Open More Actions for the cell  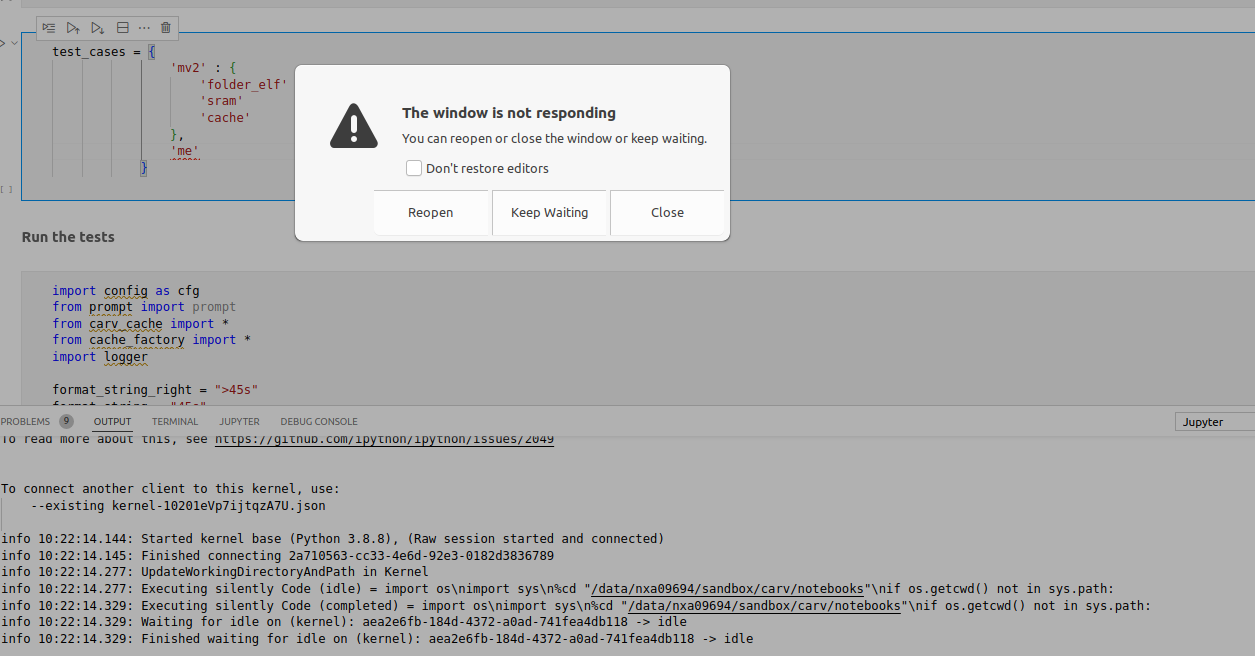point(146,27)
